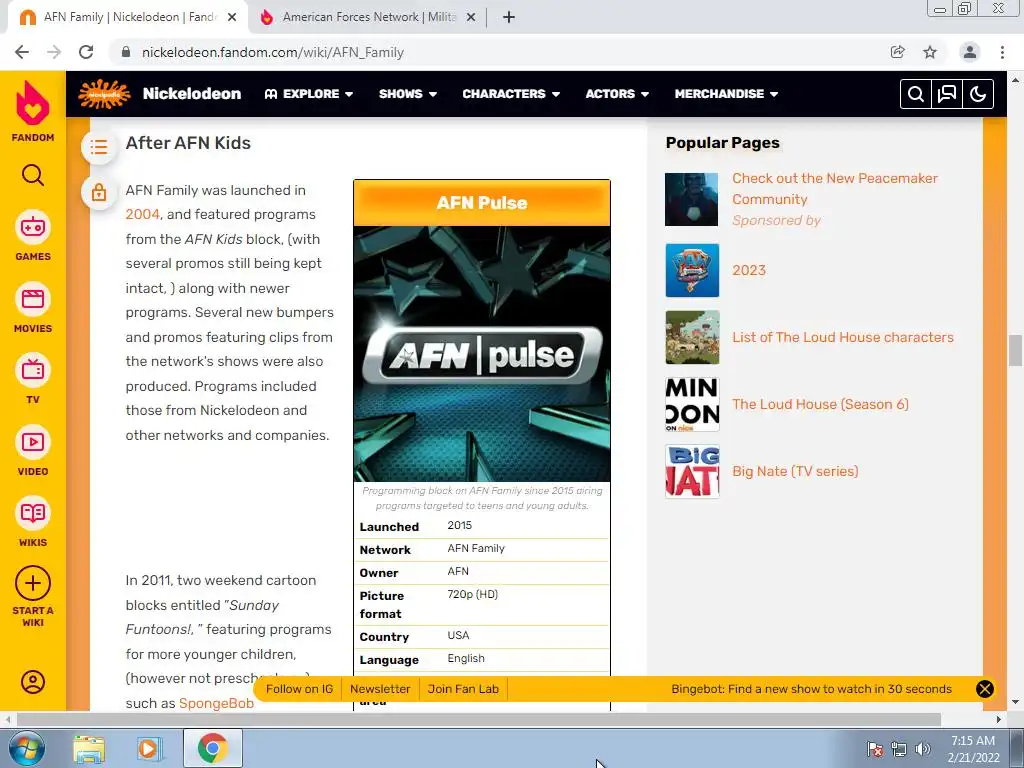Open the table of contents icon
Viewport: 1024px width, 768px height.
[x=99, y=146]
